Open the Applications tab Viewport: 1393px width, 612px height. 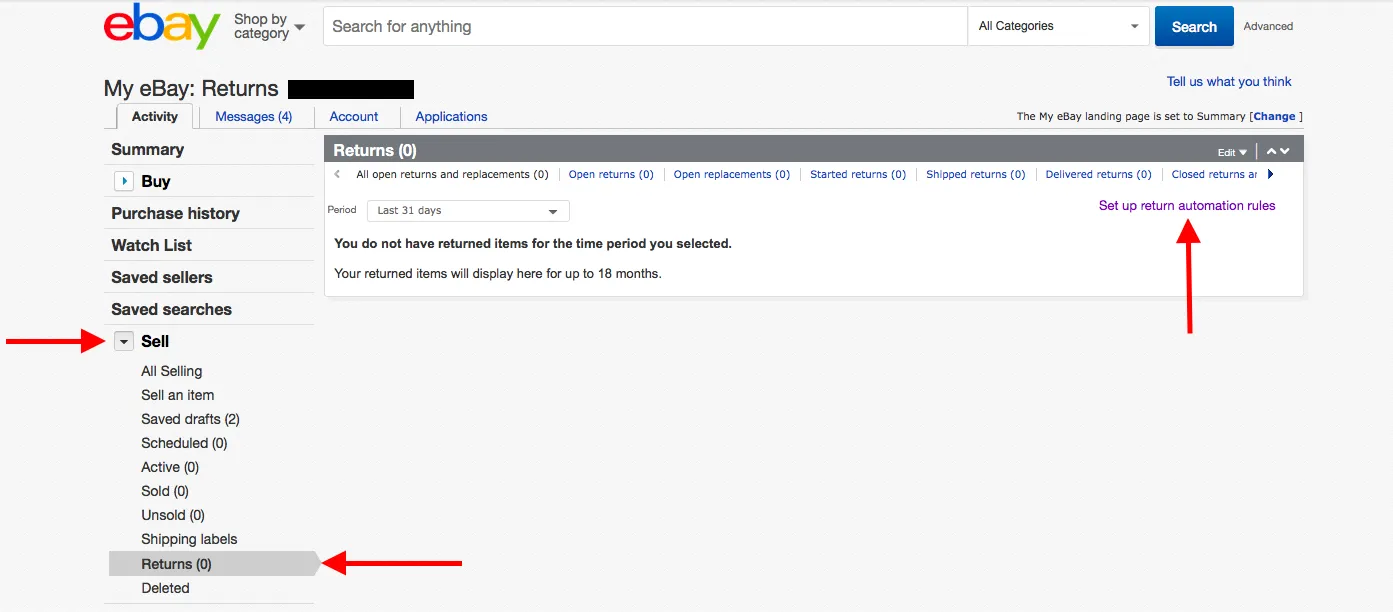point(451,117)
